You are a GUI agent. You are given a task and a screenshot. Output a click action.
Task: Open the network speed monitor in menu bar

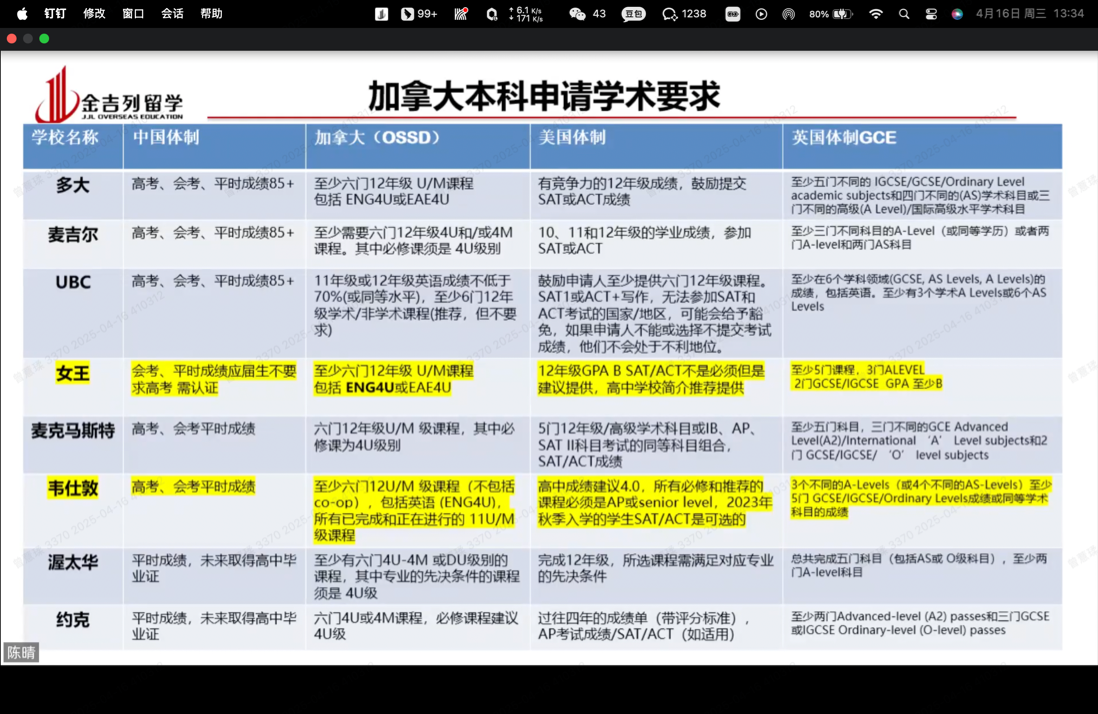pyautogui.click(x=526, y=14)
